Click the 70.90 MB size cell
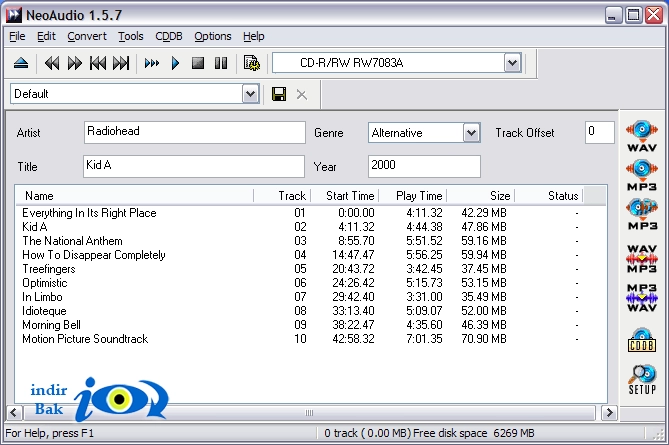The width and height of the screenshot is (669, 445). tap(484, 339)
